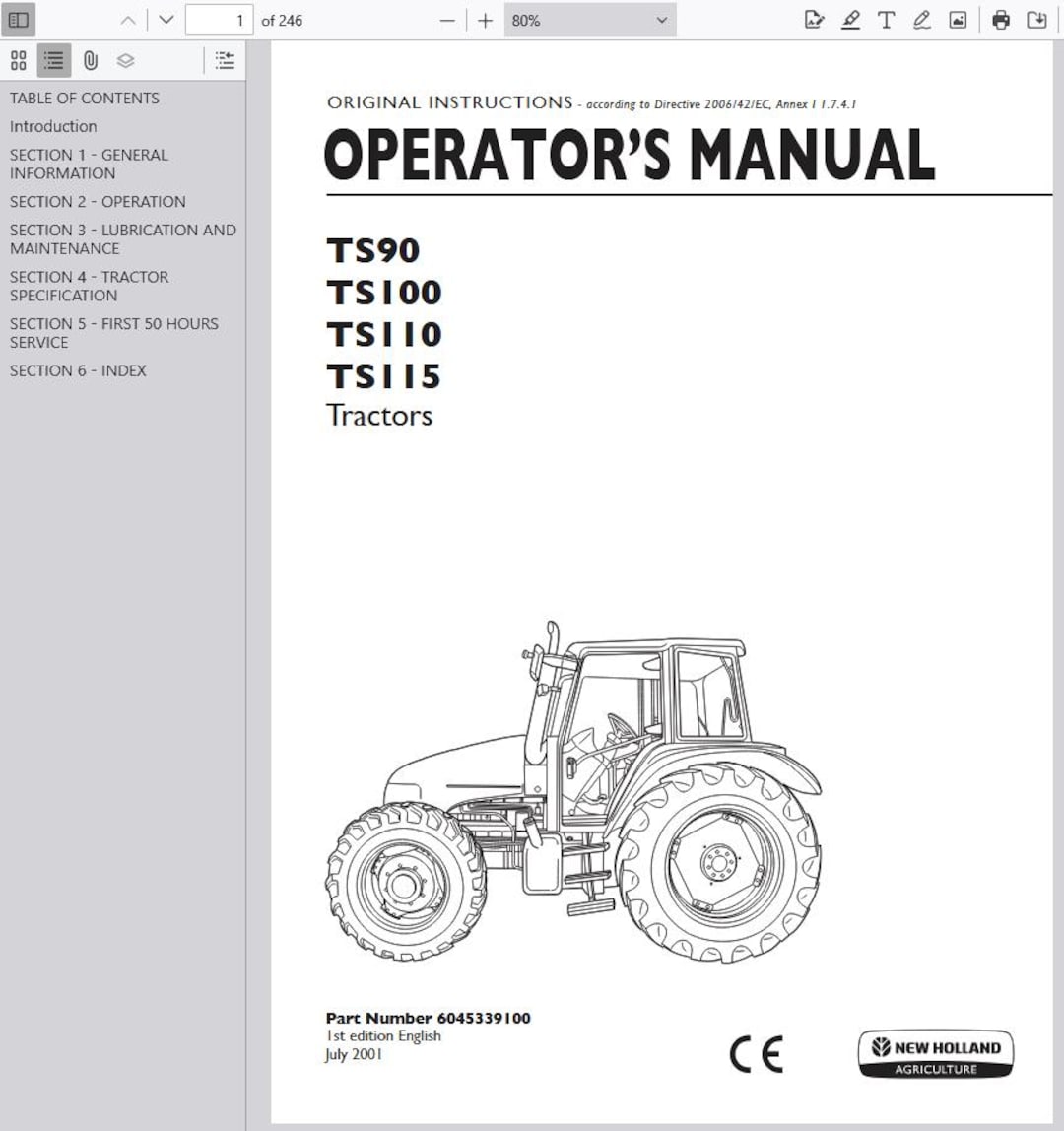The image size is (1064, 1131).
Task: Show thumbnails view in sidebar
Action: pyautogui.click(x=19, y=61)
